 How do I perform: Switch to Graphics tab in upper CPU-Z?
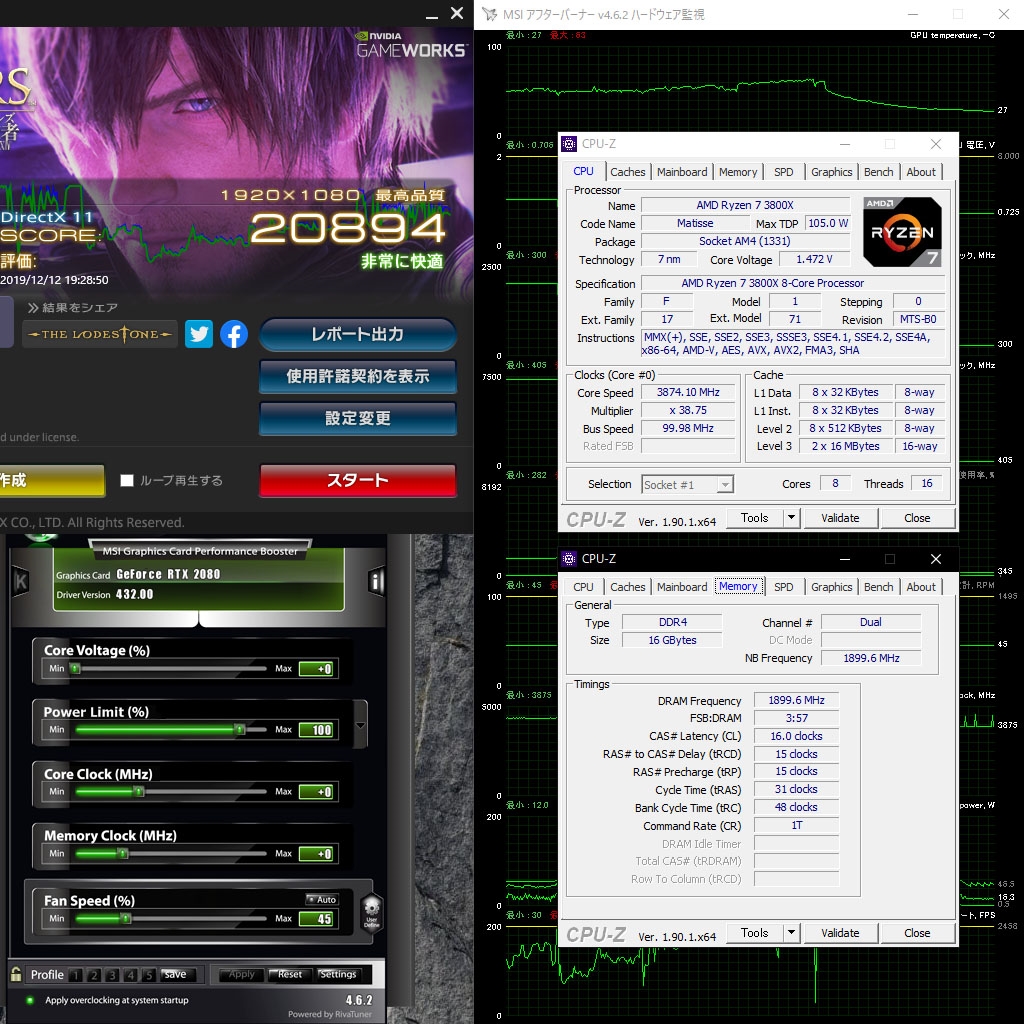pyautogui.click(x=831, y=172)
